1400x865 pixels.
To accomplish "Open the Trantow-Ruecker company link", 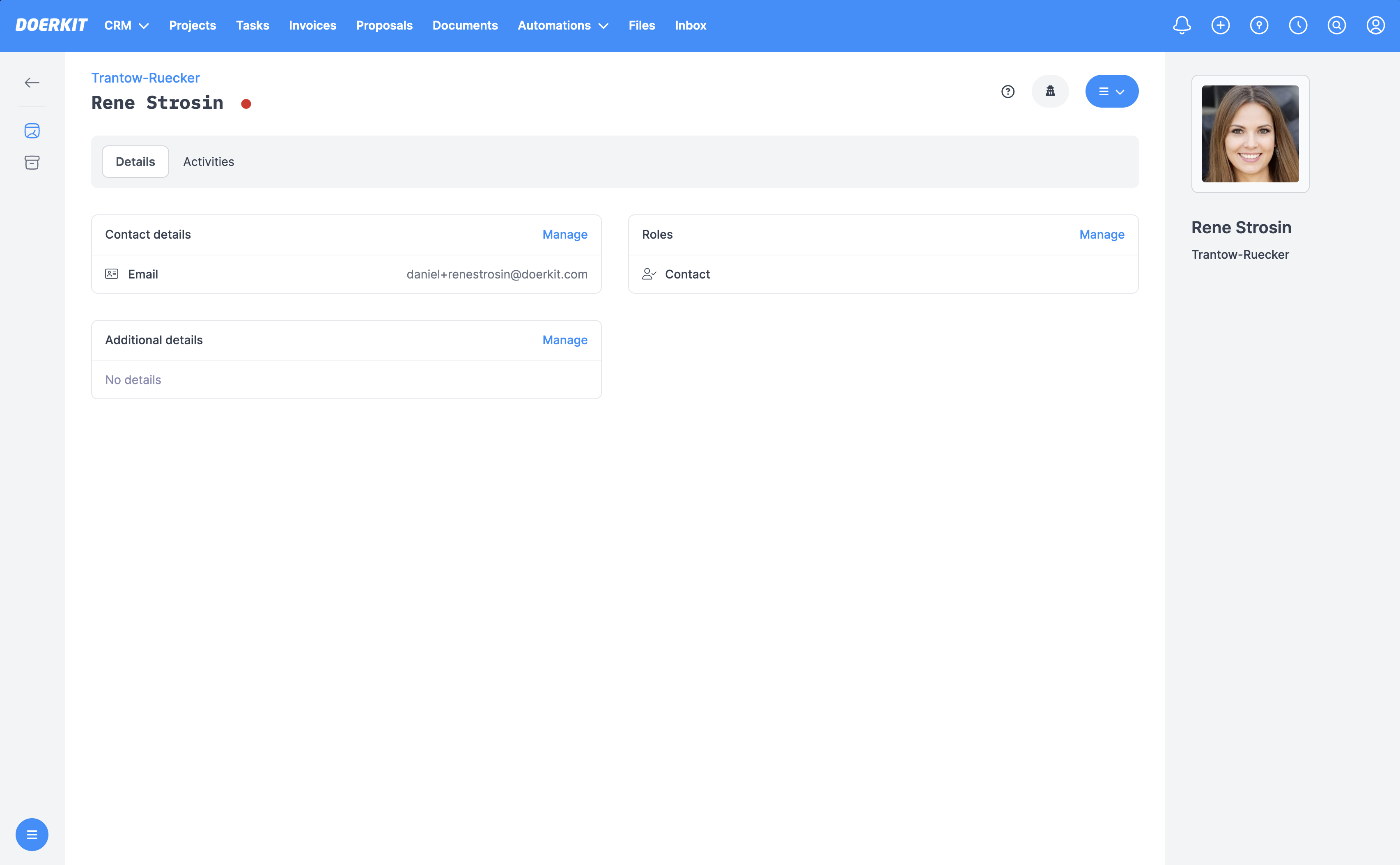I will point(145,78).
